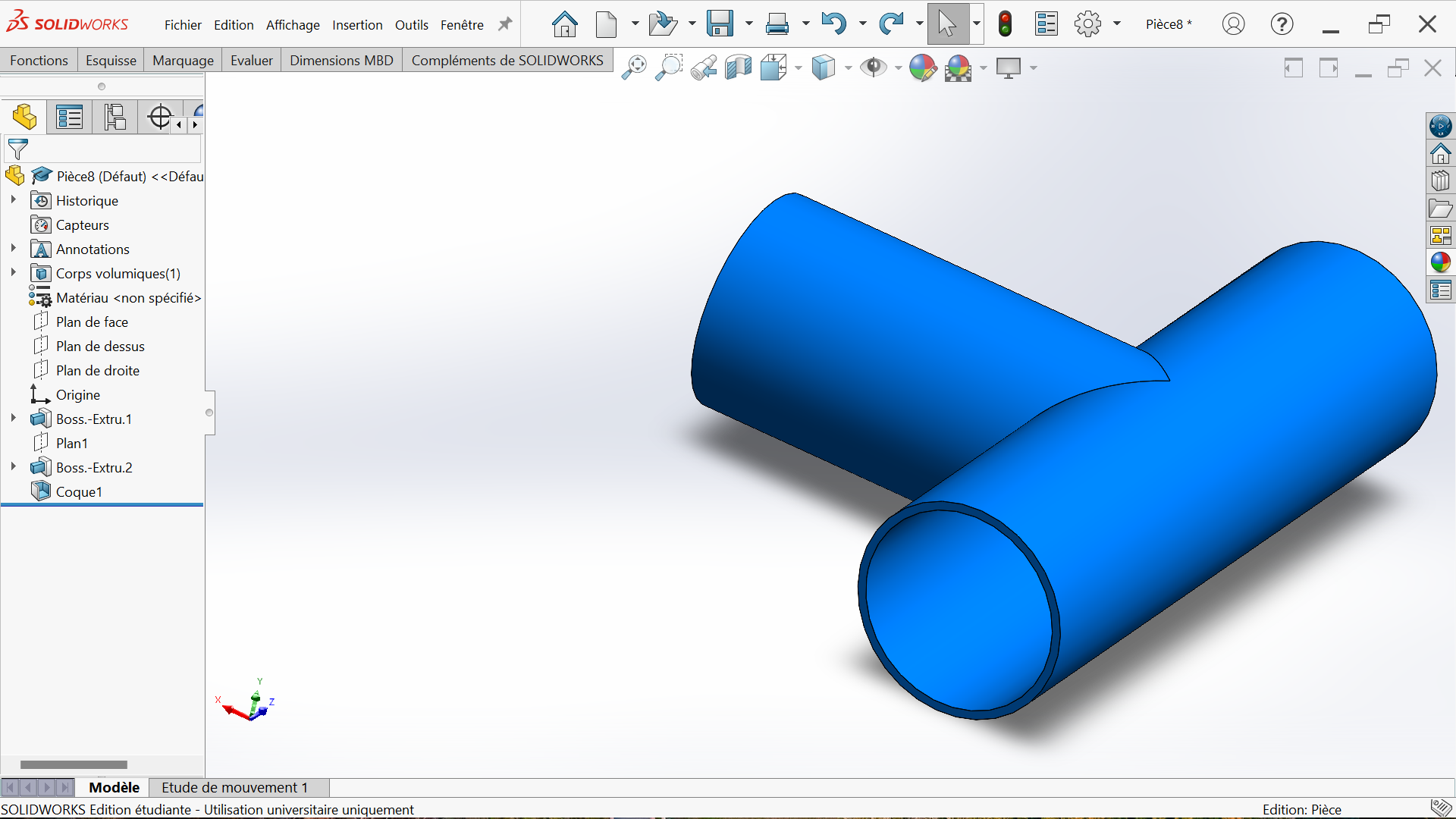Expand the Corps volumiques(1) folder

click(x=13, y=273)
